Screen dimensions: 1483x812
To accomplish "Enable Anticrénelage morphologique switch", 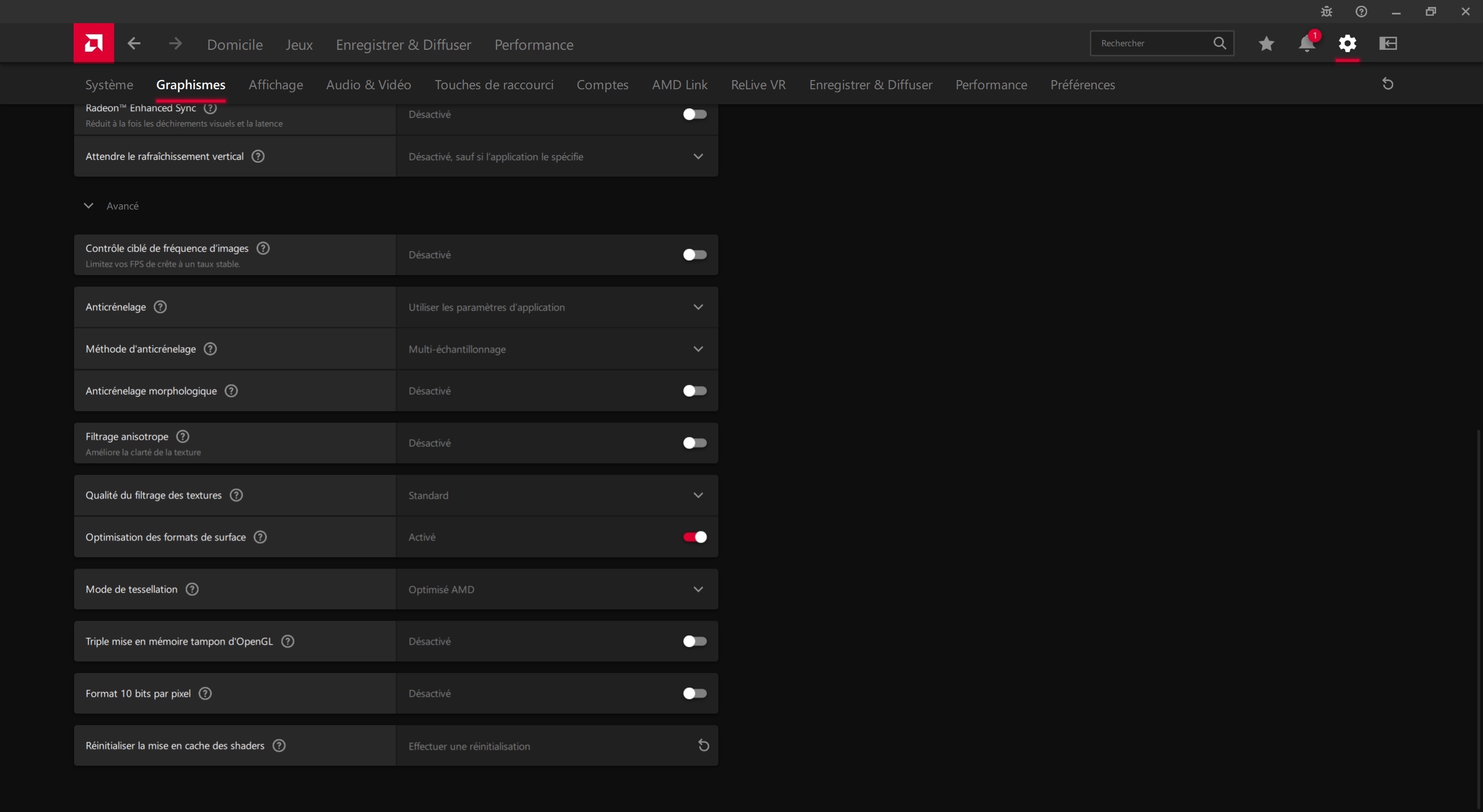I will [x=695, y=391].
